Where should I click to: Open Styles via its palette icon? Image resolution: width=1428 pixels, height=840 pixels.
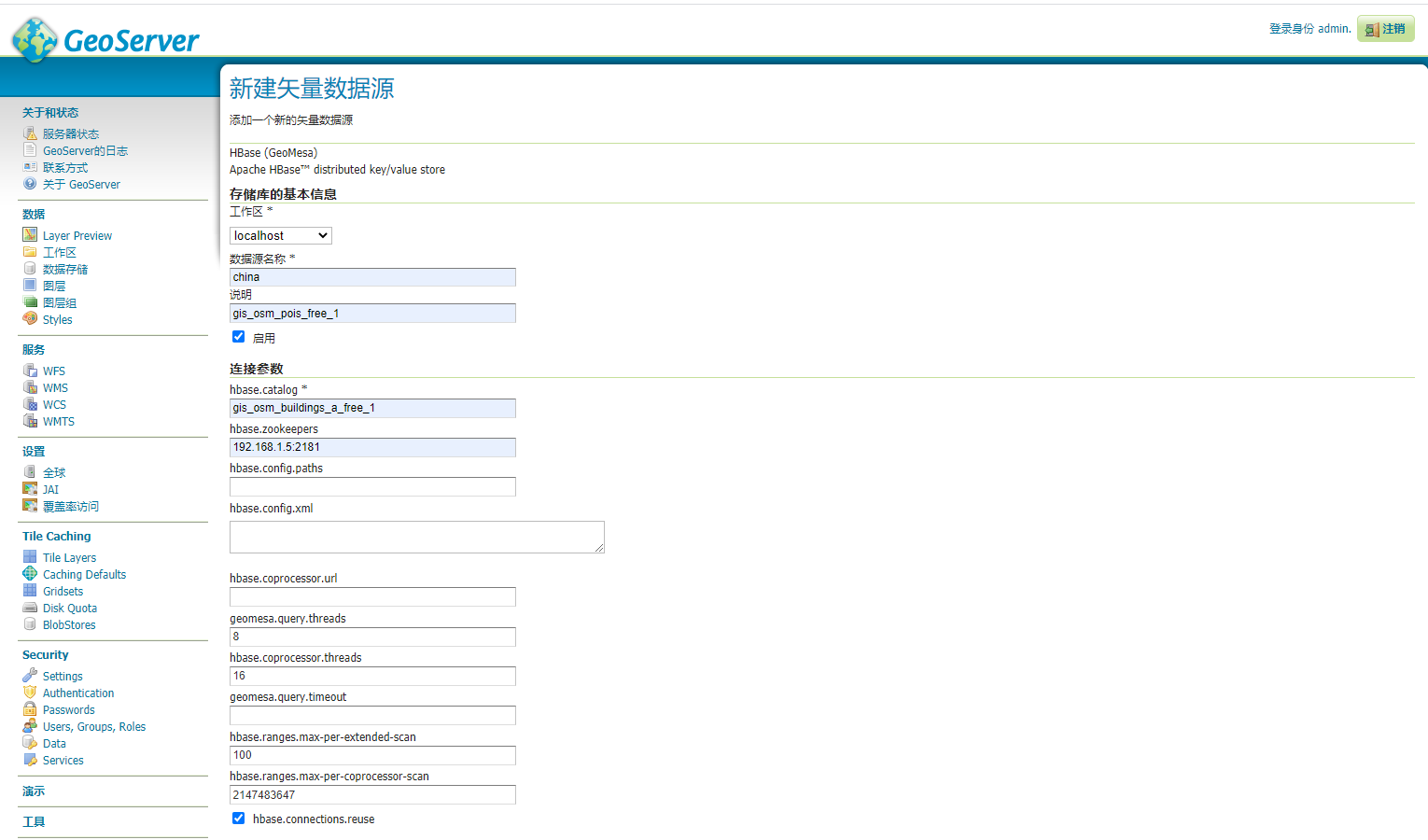pyautogui.click(x=29, y=318)
